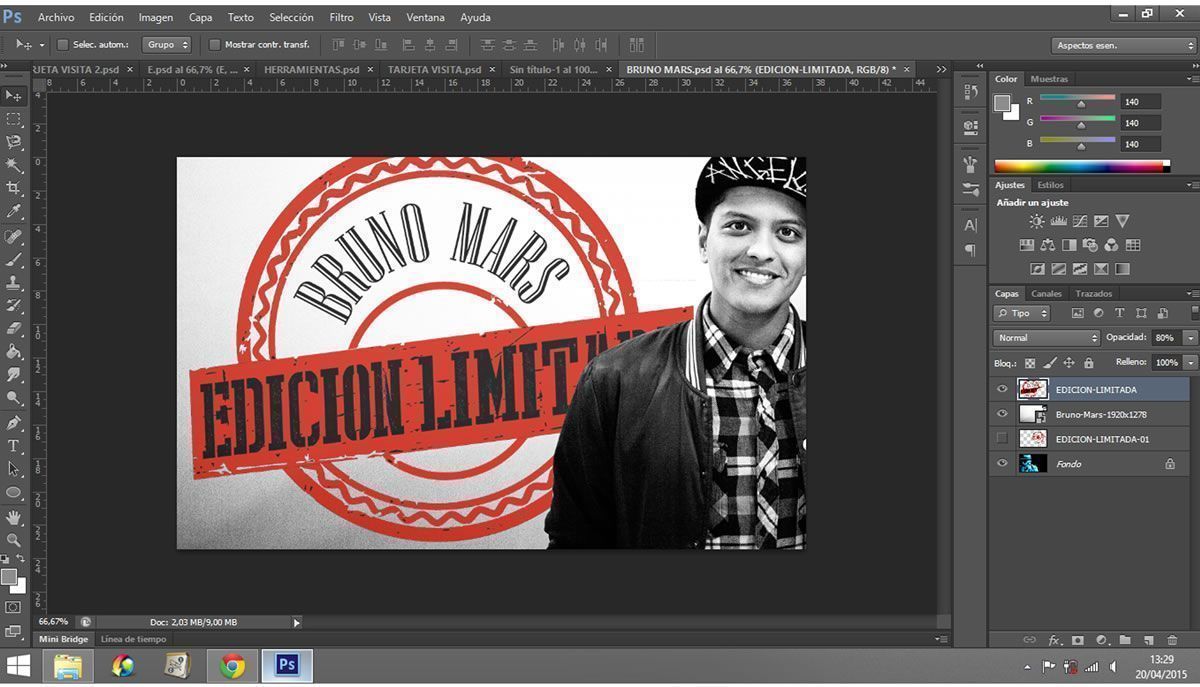Select the Crop tool
The height and width of the screenshot is (687, 1200).
(14, 188)
